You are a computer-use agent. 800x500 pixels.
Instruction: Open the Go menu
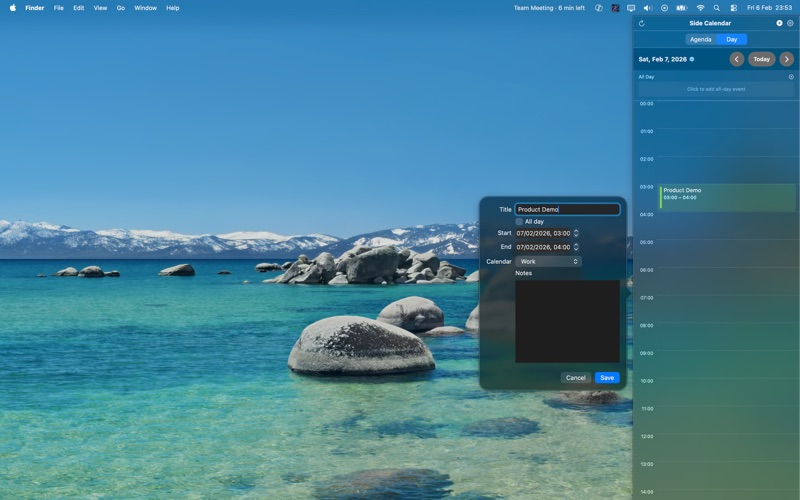[121, 8]
